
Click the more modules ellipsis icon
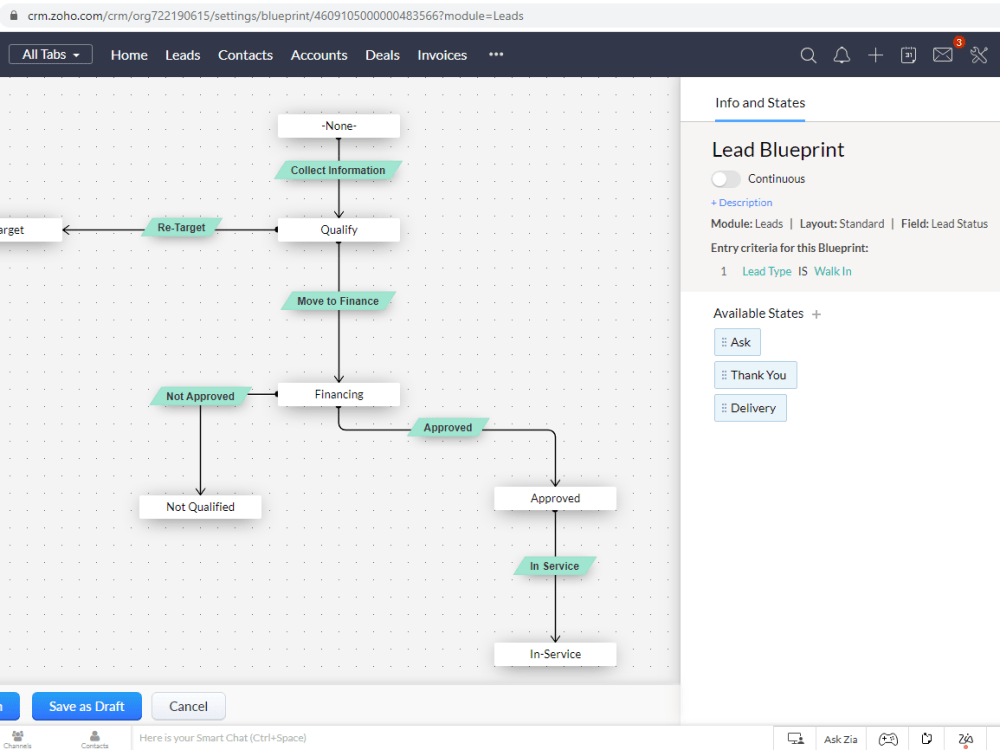coord(496,55)
